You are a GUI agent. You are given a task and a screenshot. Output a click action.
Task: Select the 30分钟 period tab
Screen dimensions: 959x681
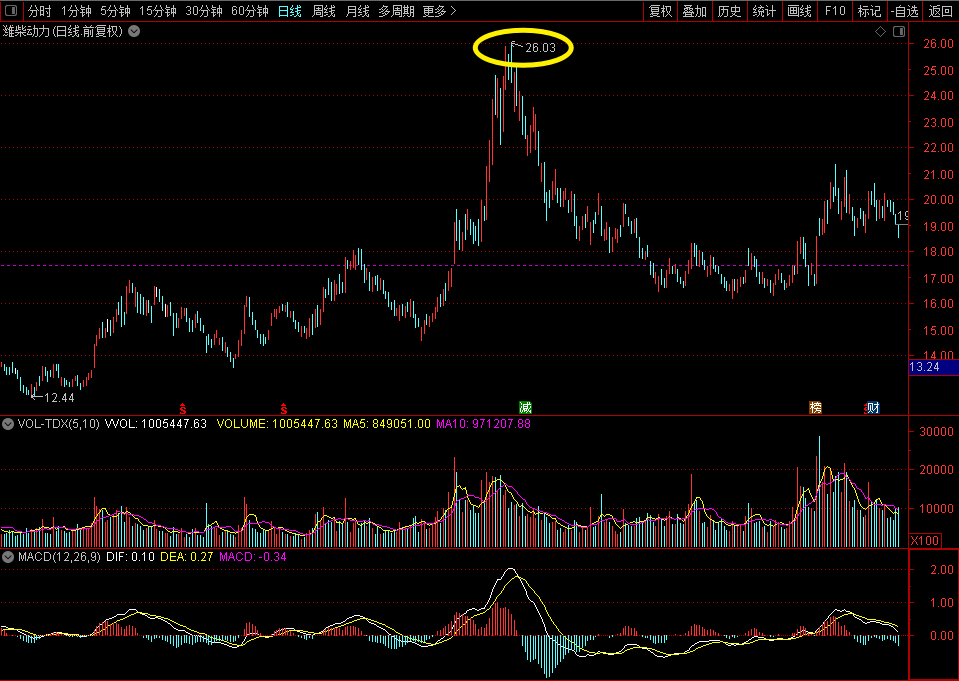(204, 11)
